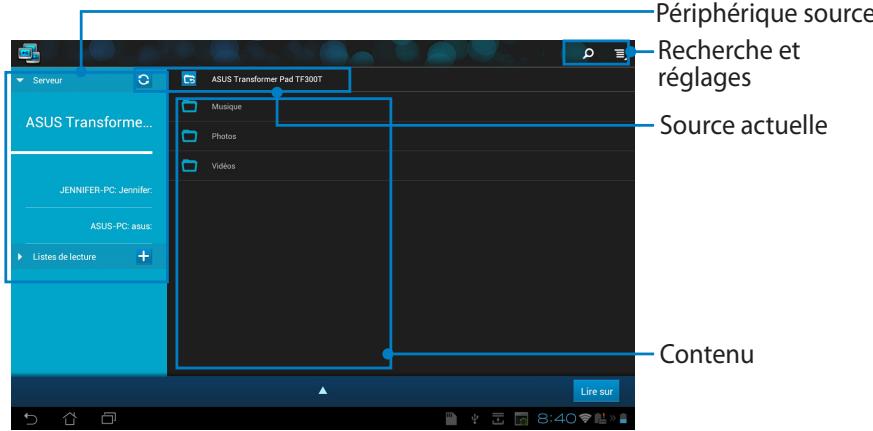This screenshot has width=873, height=431.
Task: Tap the 8:40 clock
Action: coord(557,419)
